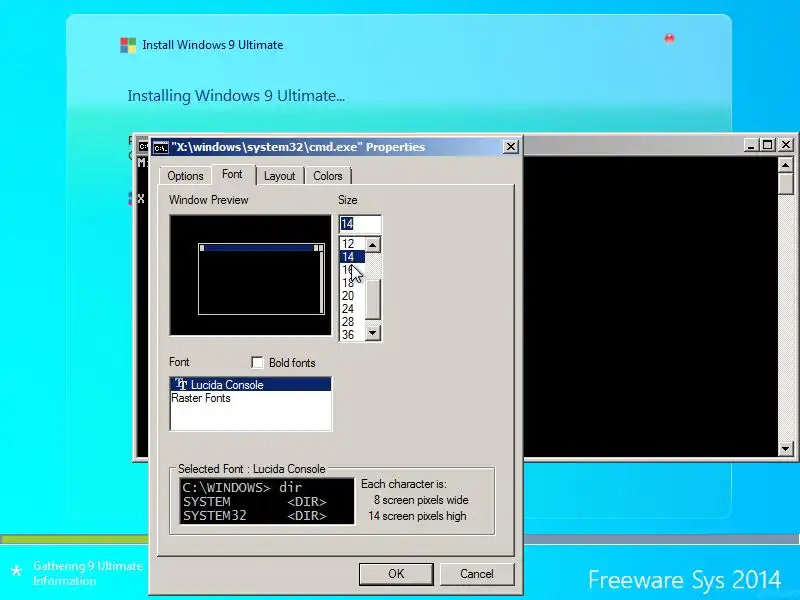Go to the Colors tab
The image size is (800, 600).
[328, 176]
